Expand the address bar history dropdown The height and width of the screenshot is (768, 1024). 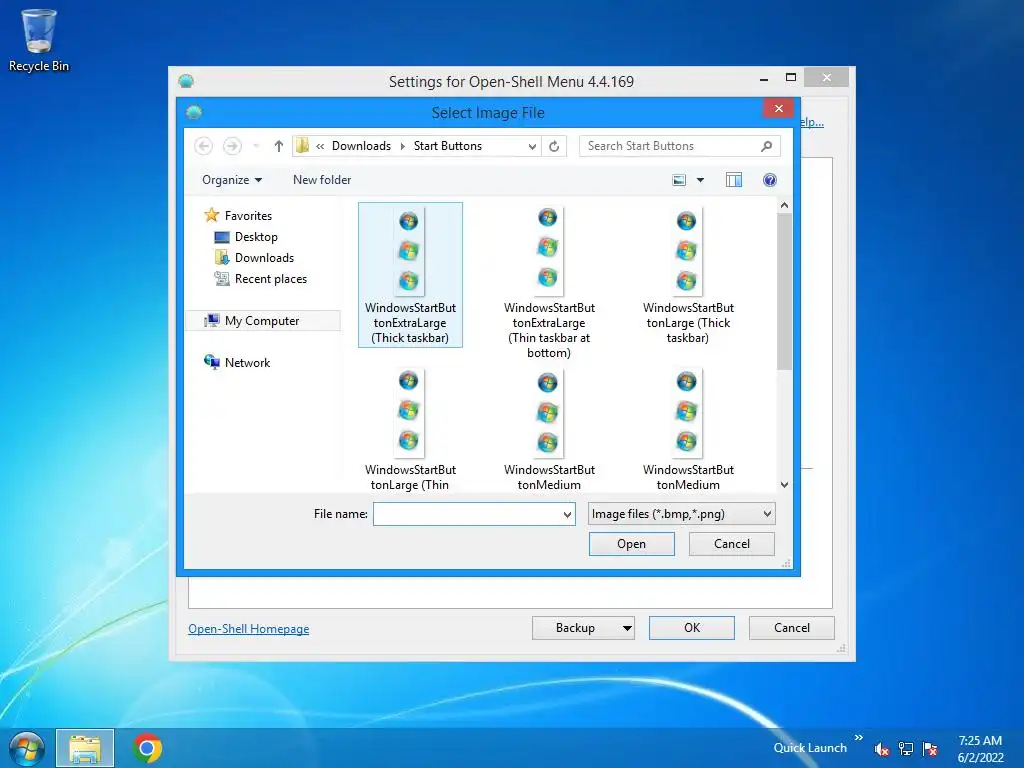(x=532, y=146)
